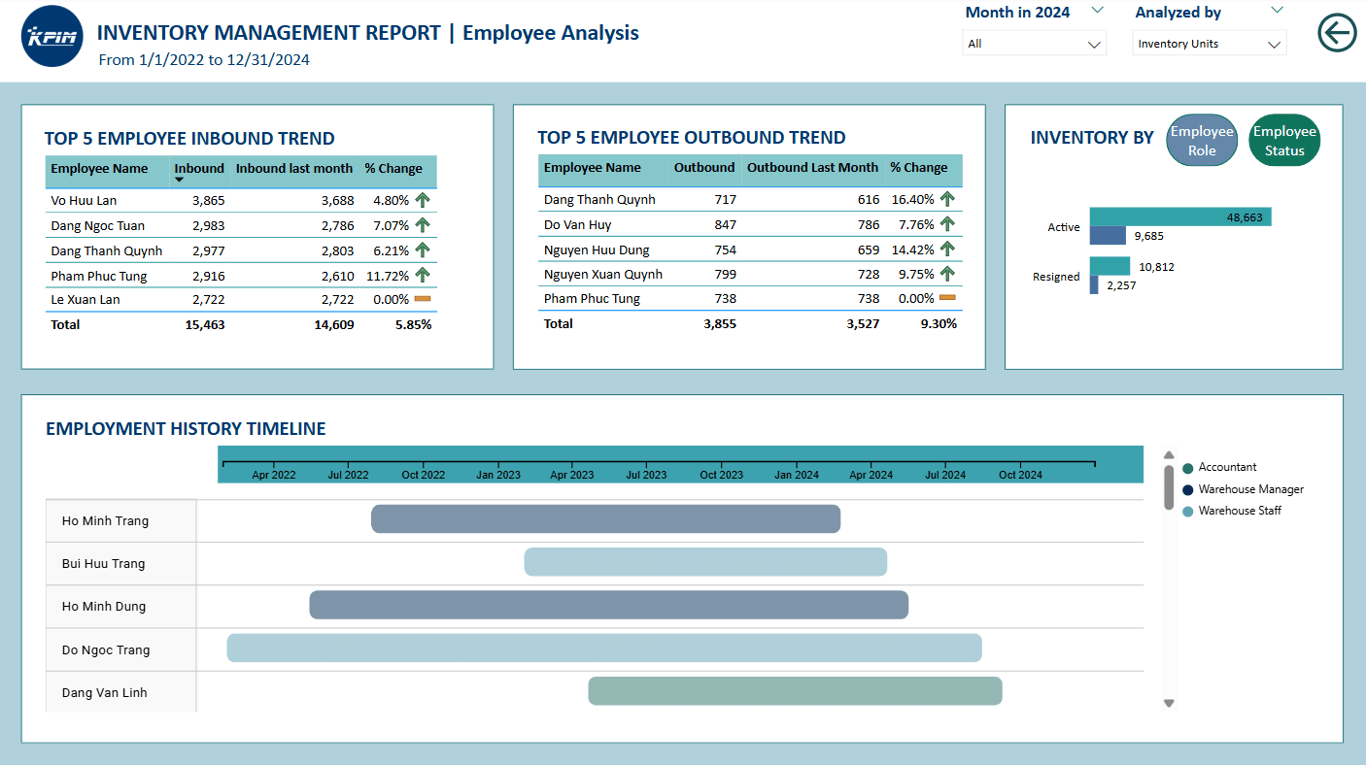Toggle the Employee Status view button

pos(1284,140)
